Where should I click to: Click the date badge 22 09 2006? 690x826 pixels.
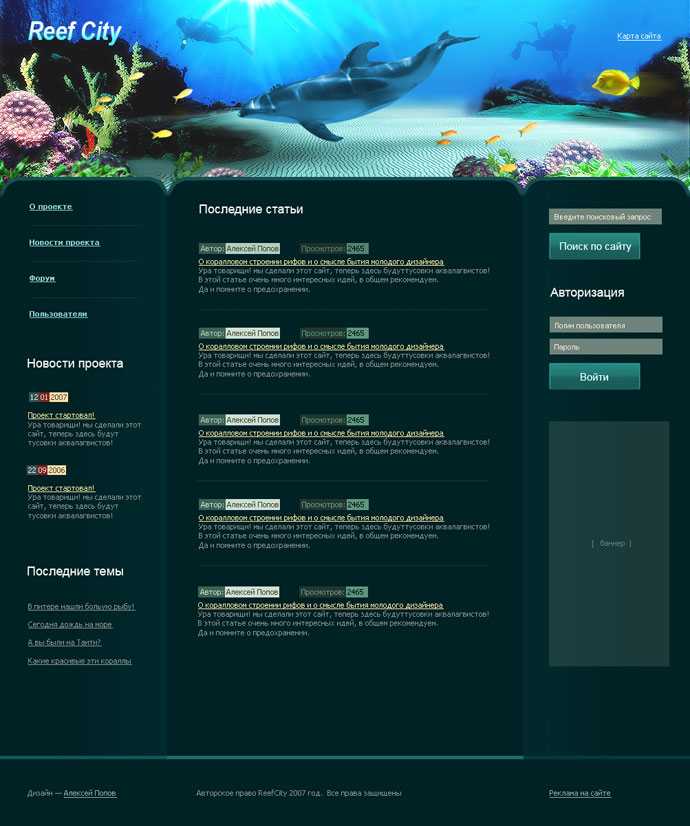click(47, 470)
